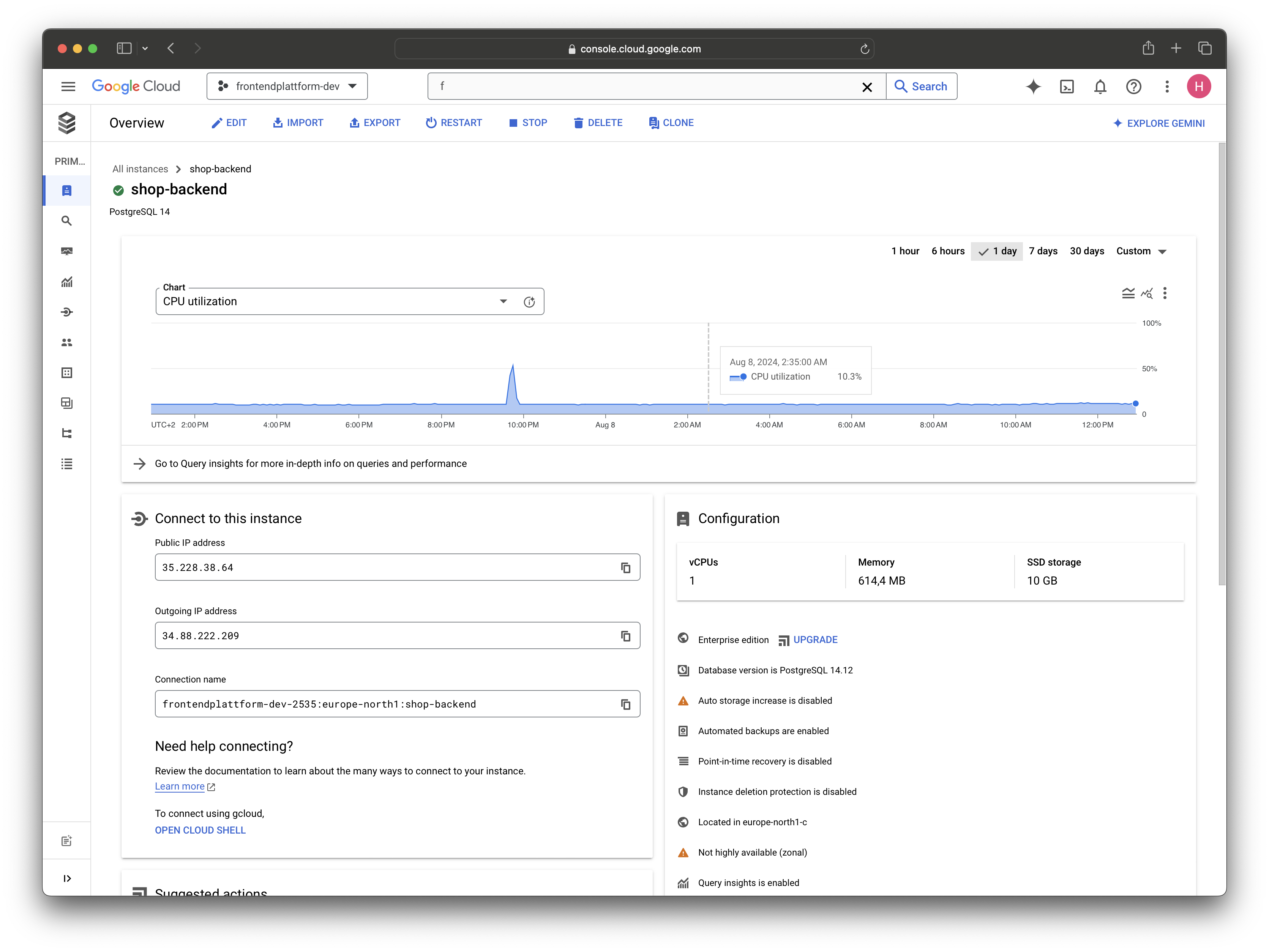The width and height of the screenshot is (1269, 952).
Task: Select the 30 days time range
Action: pyautogui.click(x=1086, y=251)
